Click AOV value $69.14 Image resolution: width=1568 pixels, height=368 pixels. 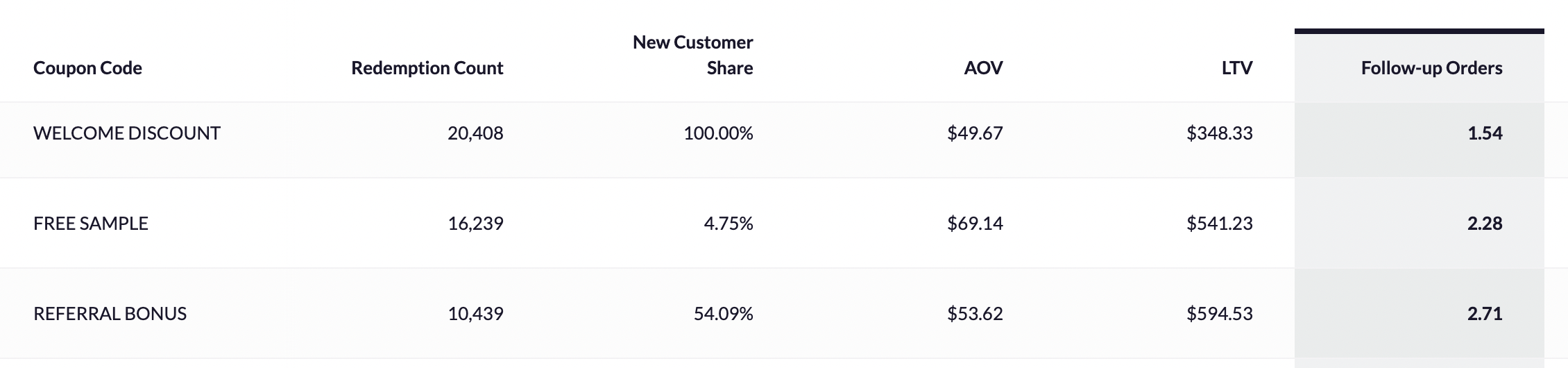[975, 224]
